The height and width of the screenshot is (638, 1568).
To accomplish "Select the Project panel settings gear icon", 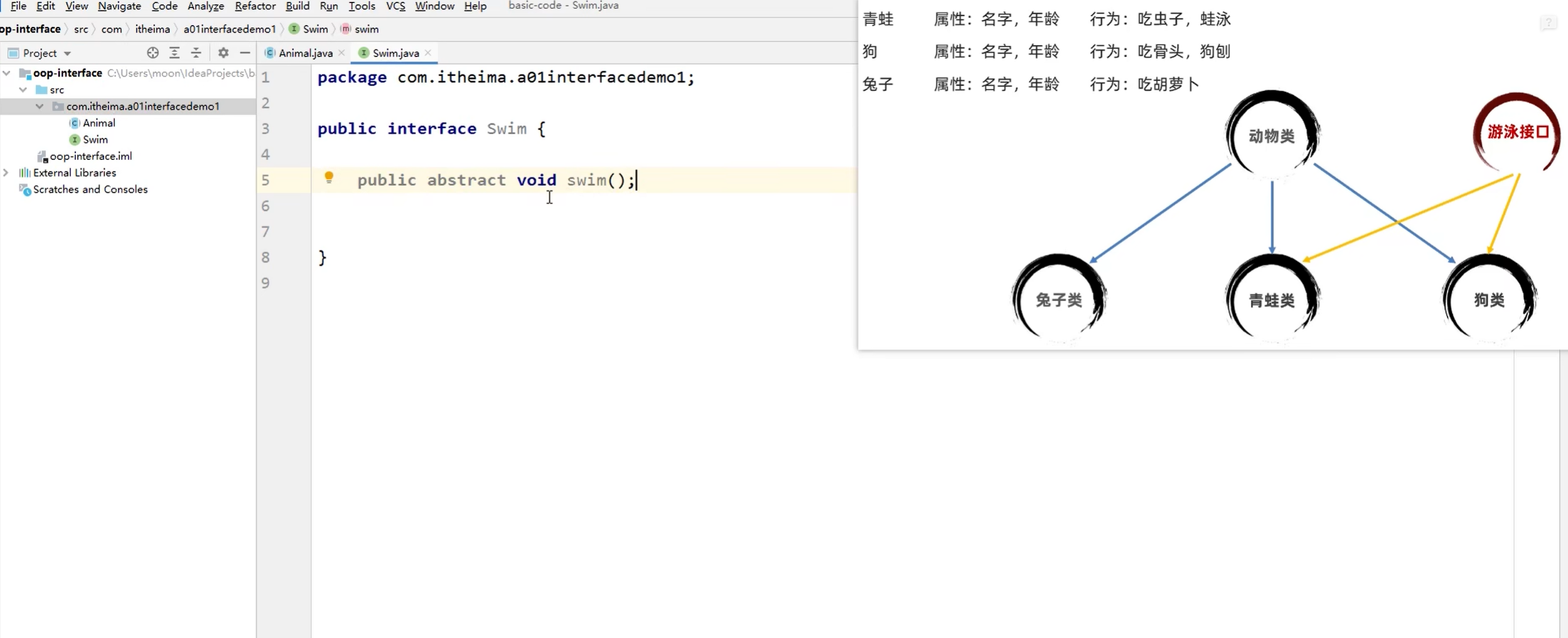I will (223, 53).
